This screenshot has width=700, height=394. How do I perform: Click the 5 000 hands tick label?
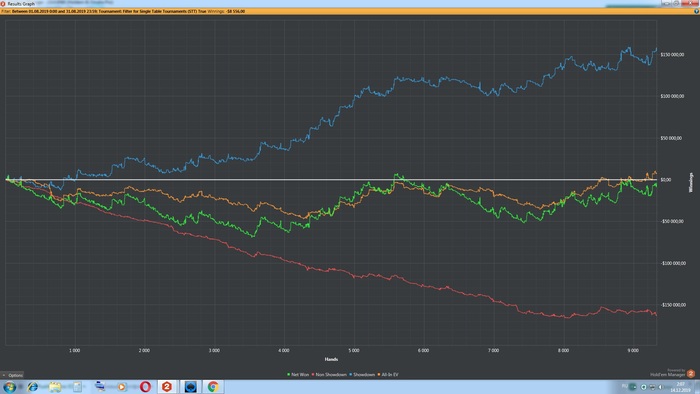click(354, 351)
